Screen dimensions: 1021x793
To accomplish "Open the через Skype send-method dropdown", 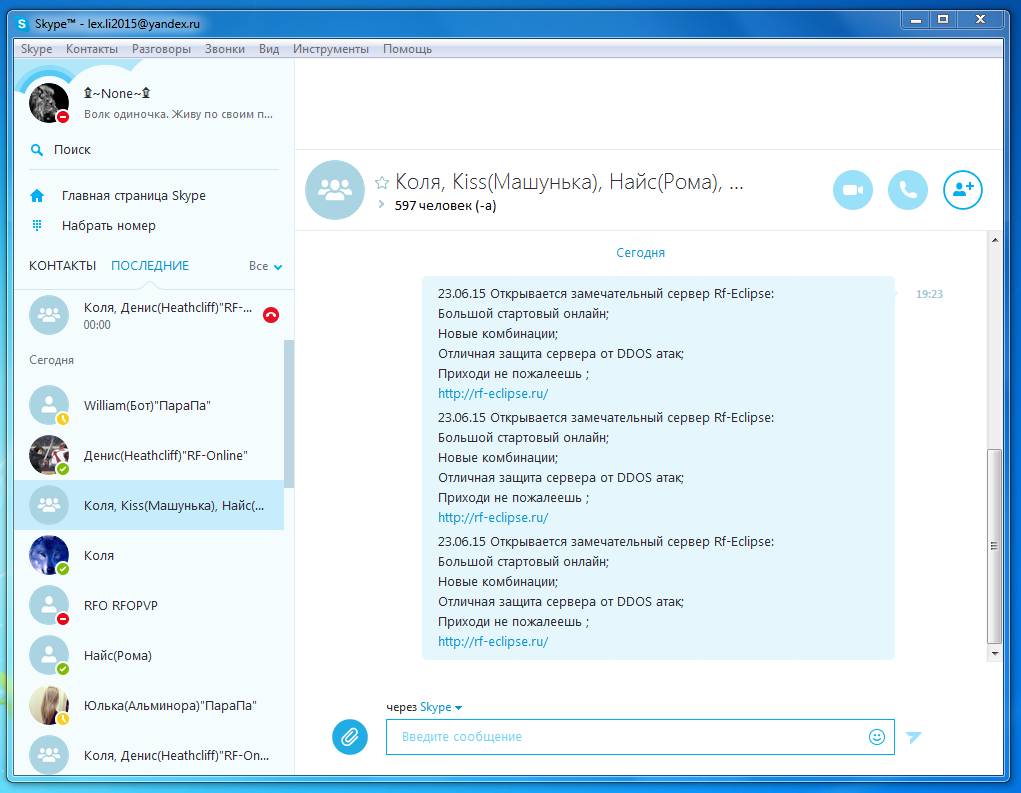I will click(x=441, y=707).
